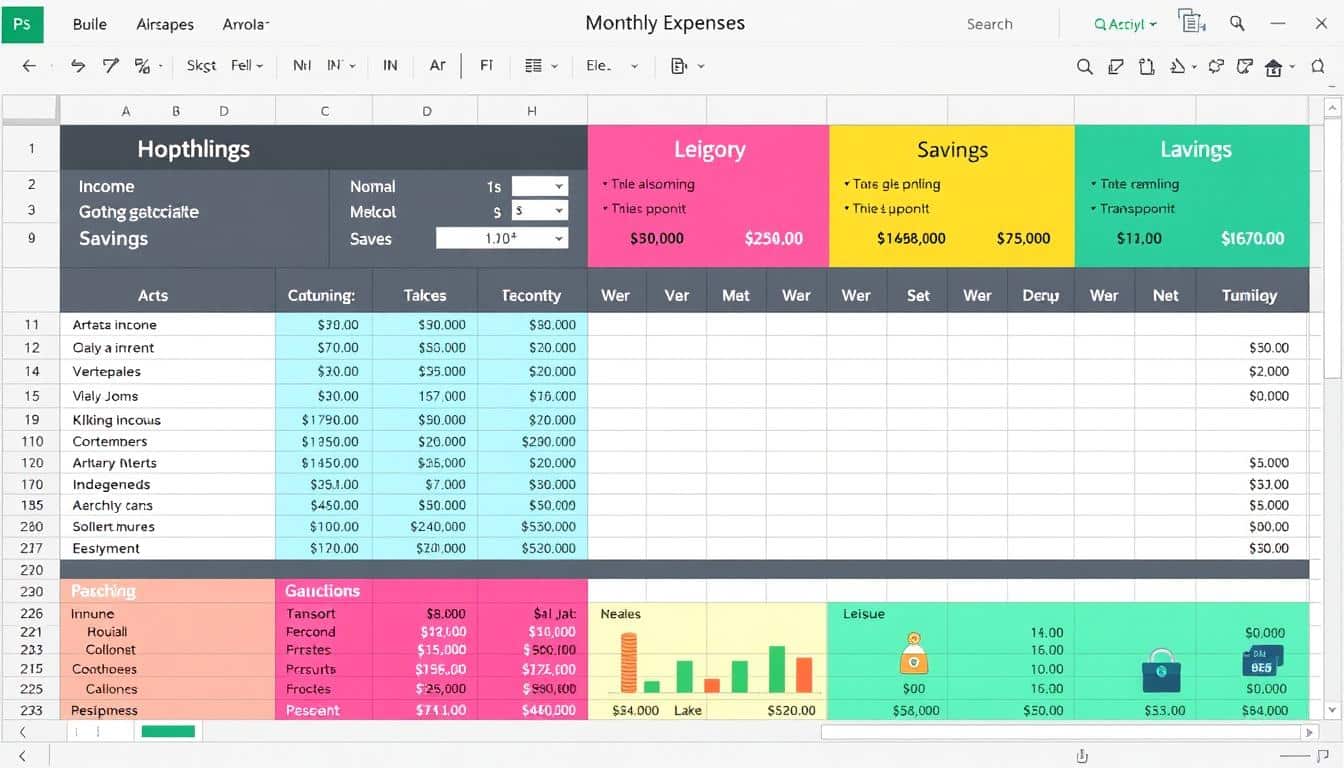Image resolution: width=1344 pixels, height=768 pixels.
Task: Click the Ar toolbar button
Action: click(437, 66)
